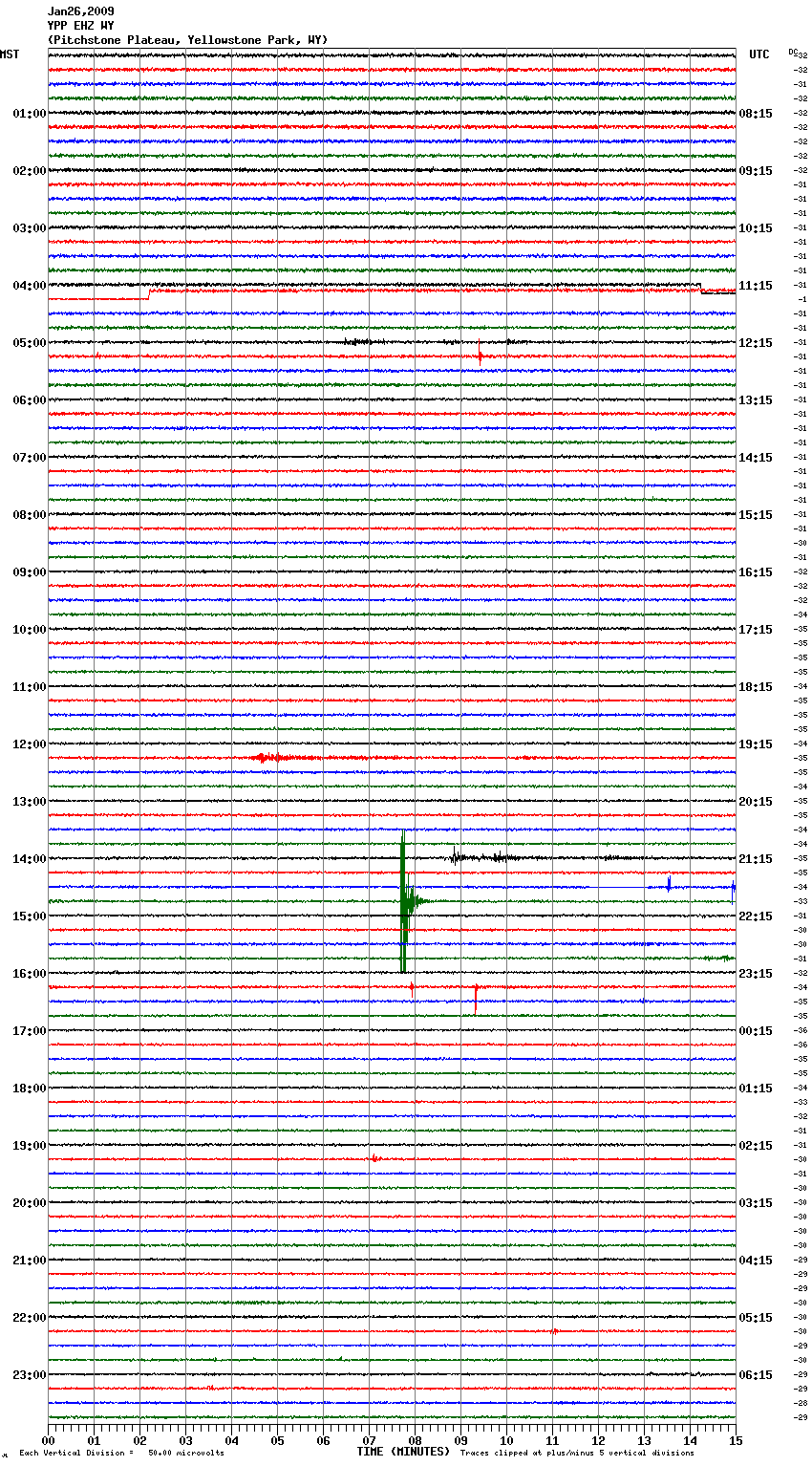
Task: Click the red offset step near minute 02 at 04:00
Action: (x=149, y=294)
